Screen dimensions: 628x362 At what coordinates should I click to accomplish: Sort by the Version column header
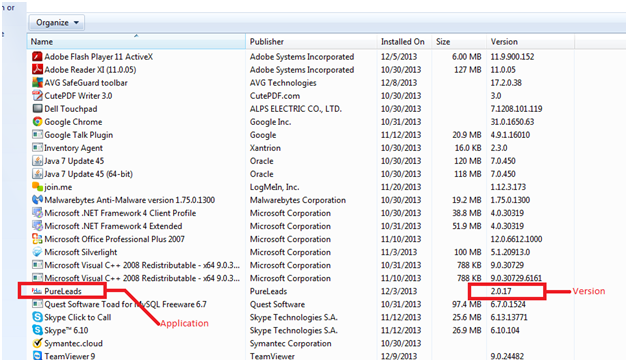pyautogui.click(x=530, y=42)
